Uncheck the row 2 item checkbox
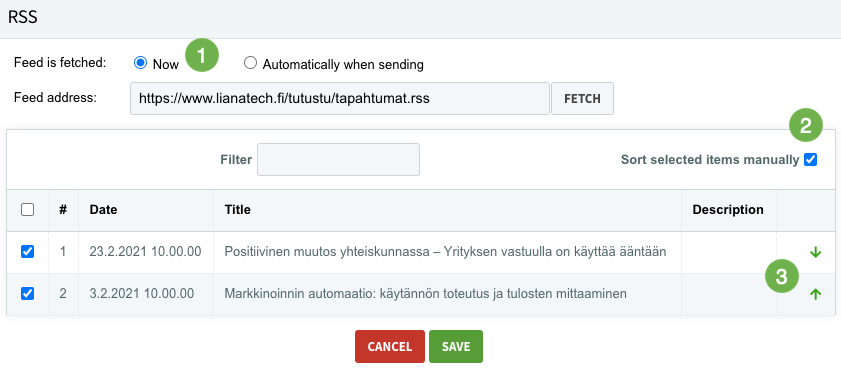 [27, 294]
